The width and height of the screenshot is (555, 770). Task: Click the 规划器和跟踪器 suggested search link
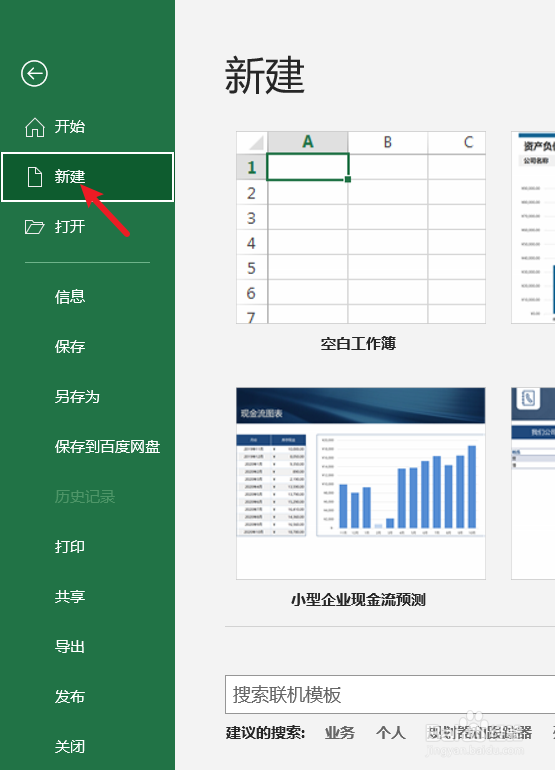coord(479,733)
